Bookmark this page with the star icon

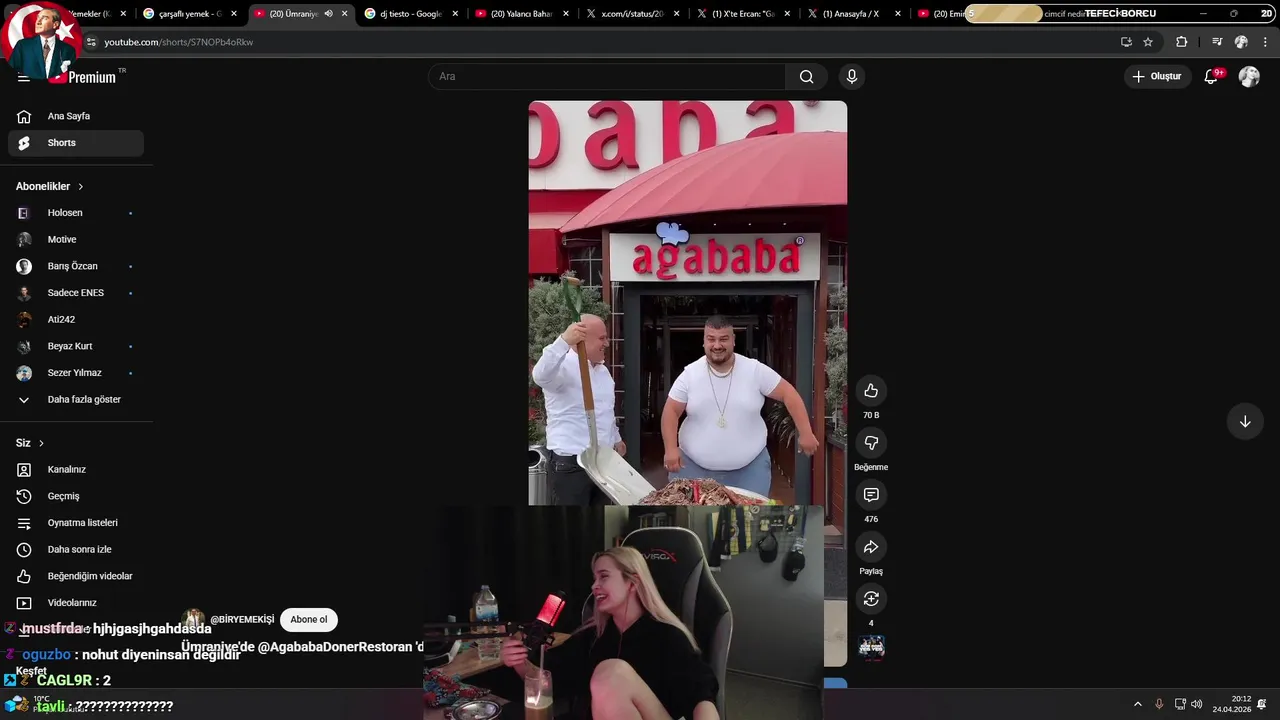tap(1148, 42)
